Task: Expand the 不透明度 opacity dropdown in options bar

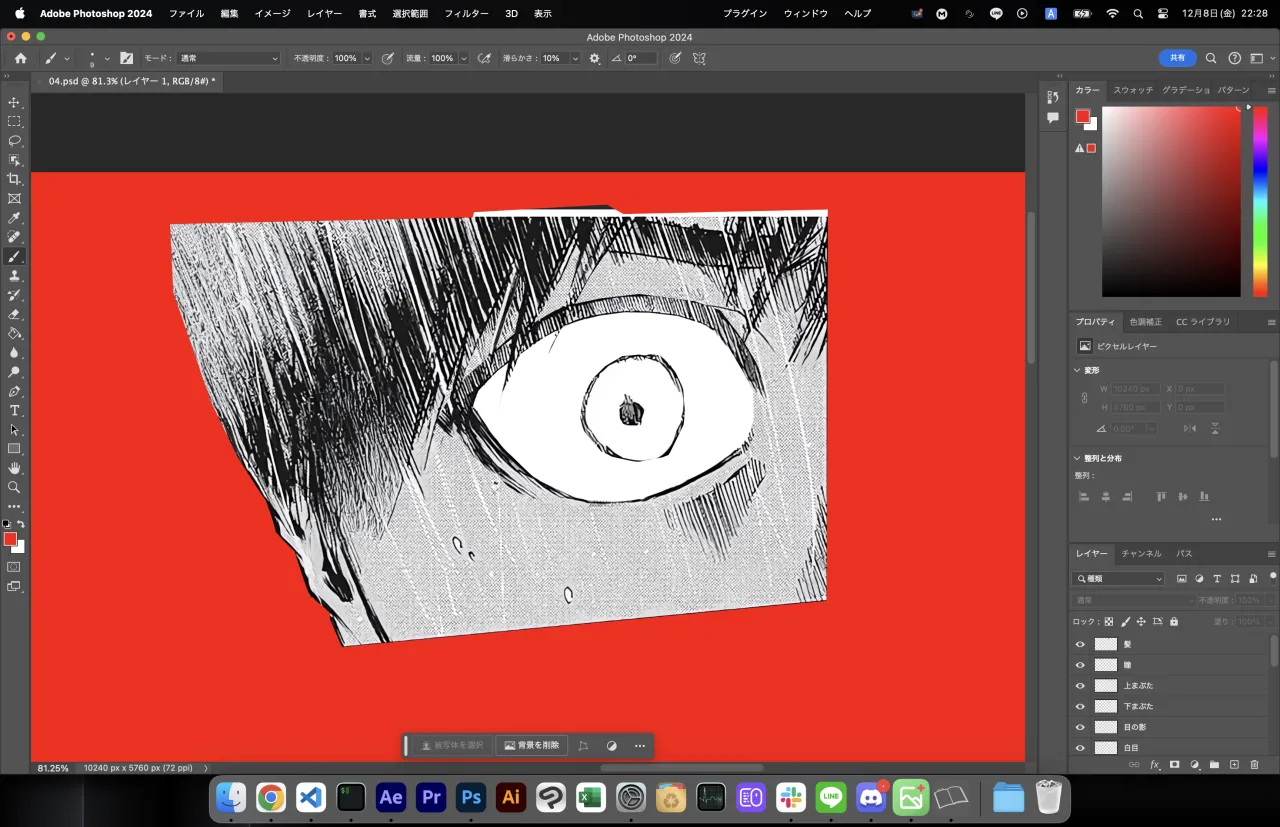Action: tap(367, 59)
